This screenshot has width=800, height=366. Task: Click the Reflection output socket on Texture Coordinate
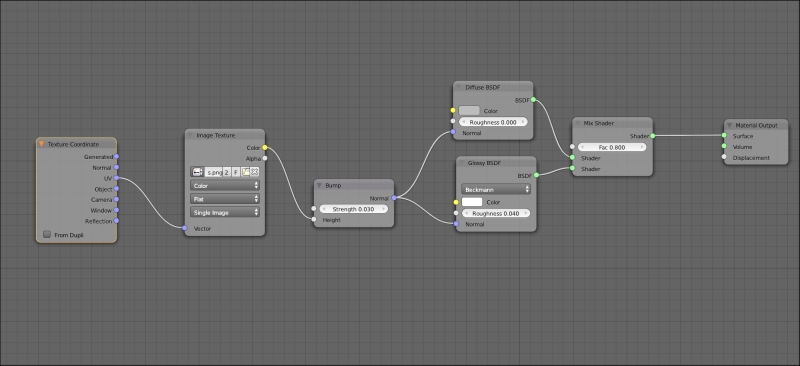tap(116, 221)
